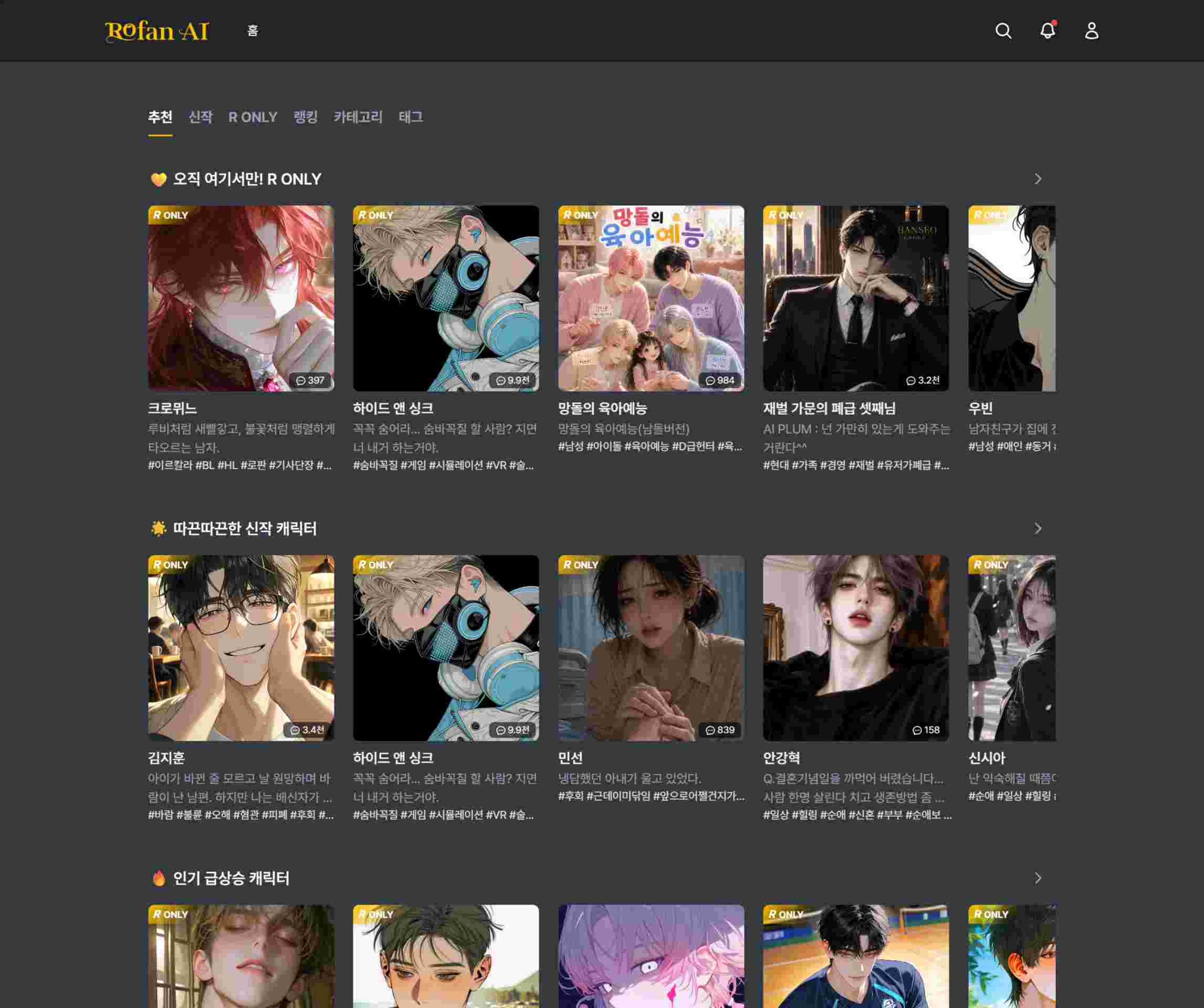Click the R ONLY badge on 김지훈
The height and width of the screenshot is (1008, 1204).
click(x=170, y=565)
